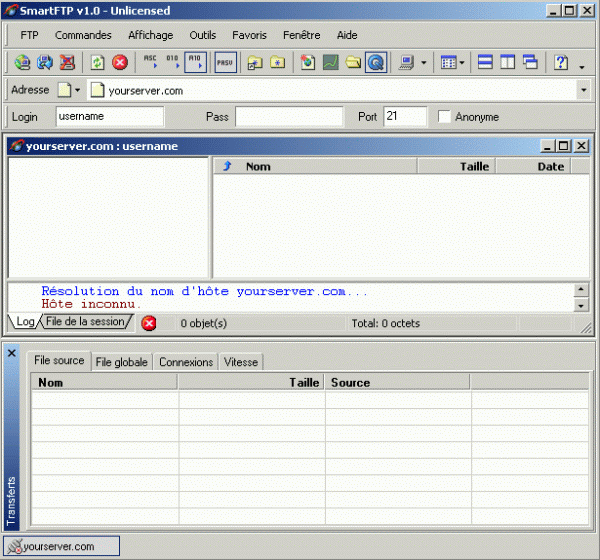The width and height of the screenshot is (600, 560).
Task: Expand the address bar history dropdown
Action: (584, 90)
